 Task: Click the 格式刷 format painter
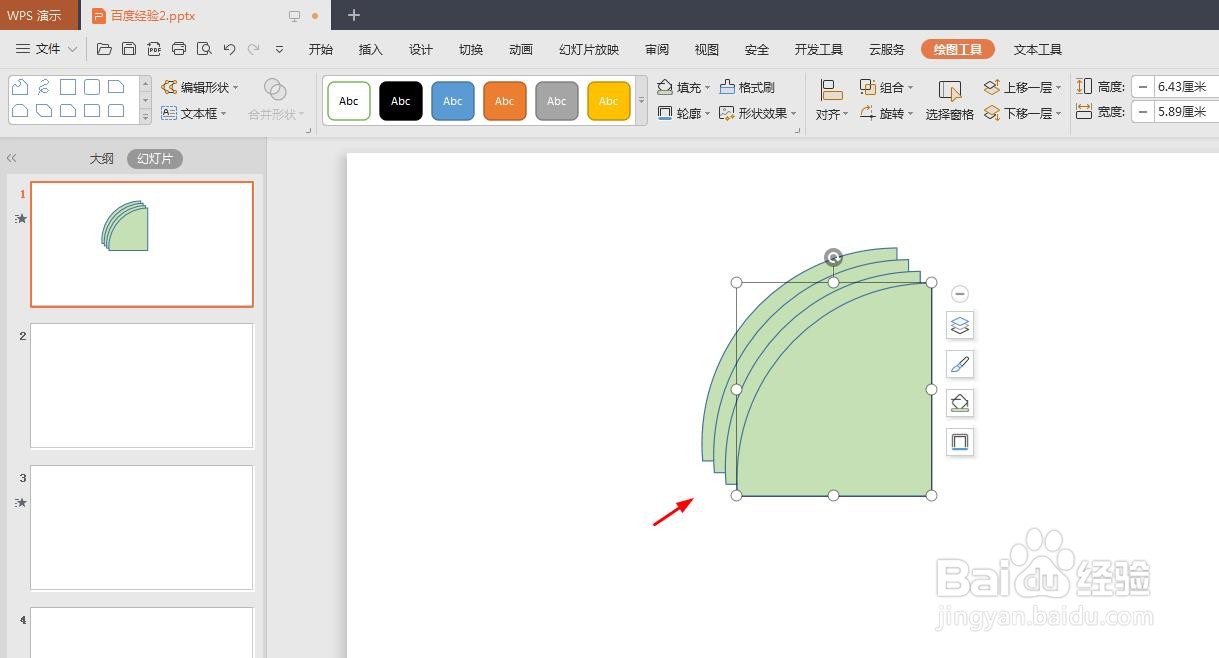(x=748, y=88)
